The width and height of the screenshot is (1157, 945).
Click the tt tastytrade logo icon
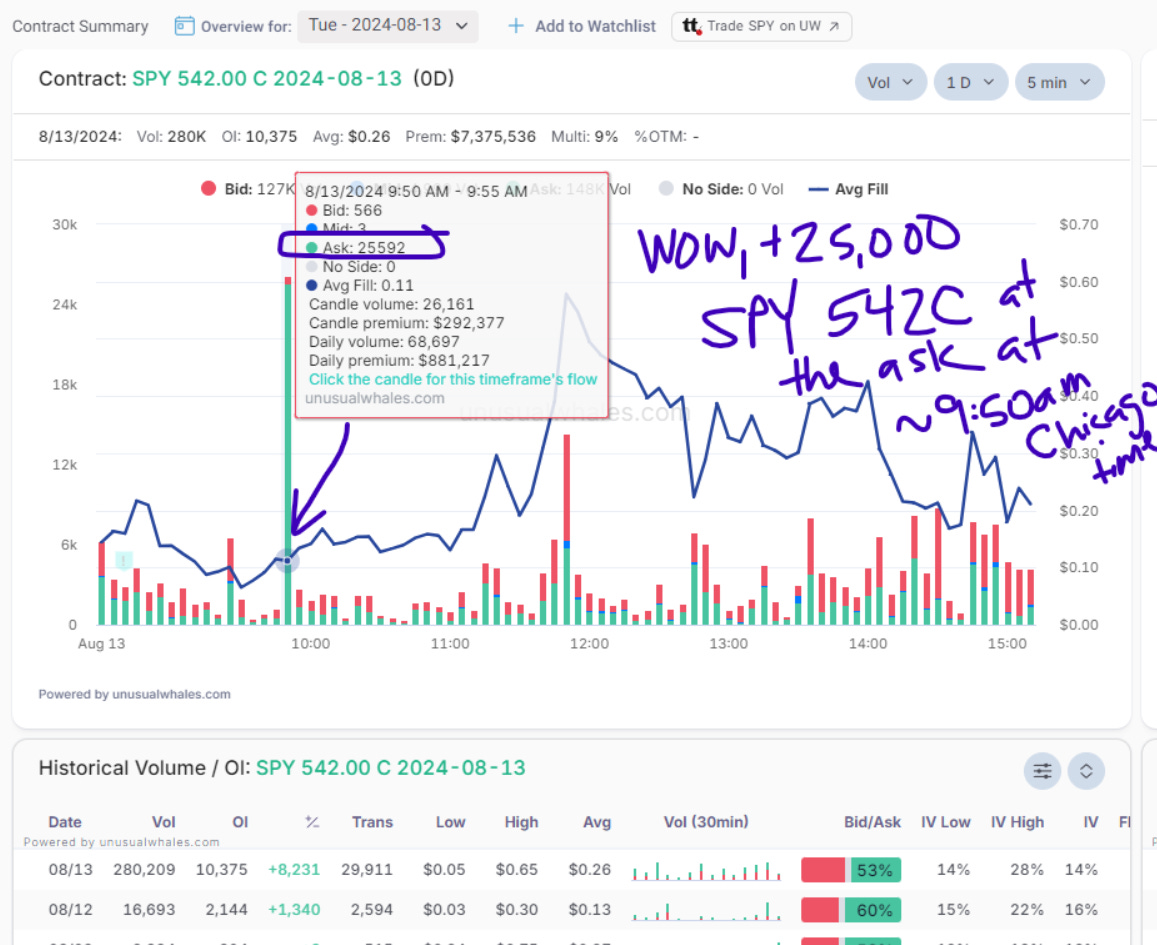coord(691,27)
